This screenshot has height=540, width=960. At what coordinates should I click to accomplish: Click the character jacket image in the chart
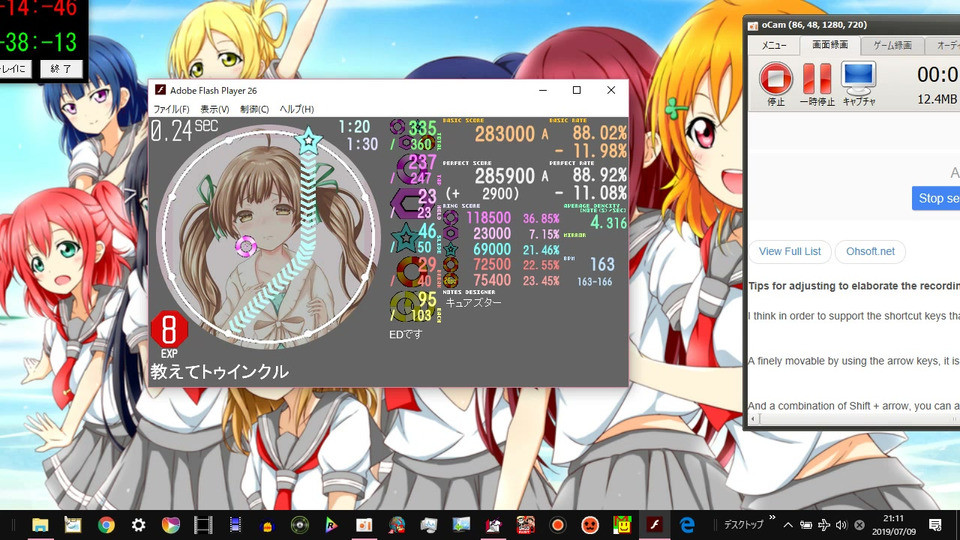point(268,236)
